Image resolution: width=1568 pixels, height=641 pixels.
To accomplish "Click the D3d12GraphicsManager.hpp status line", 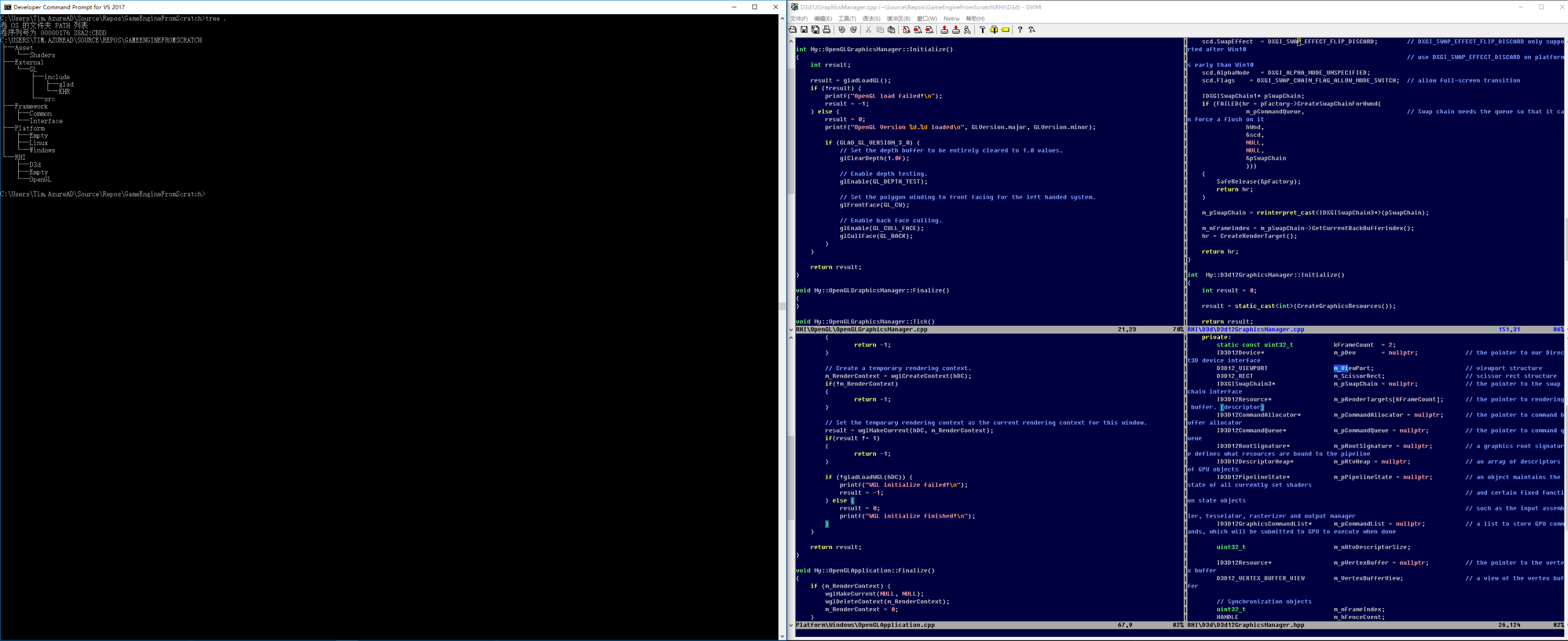I will [x=1246, y=625].
